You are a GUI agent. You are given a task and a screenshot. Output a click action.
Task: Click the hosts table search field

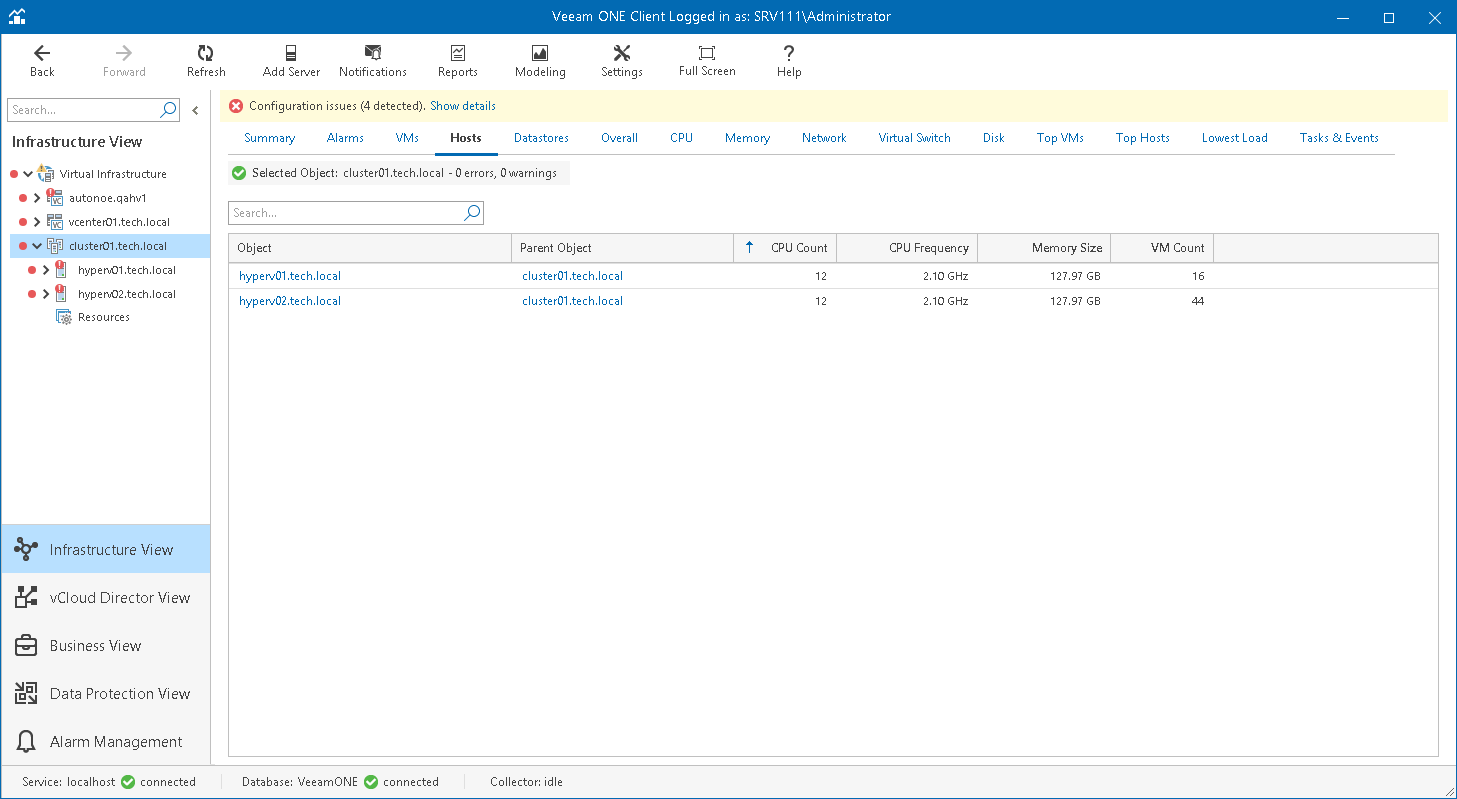(345, 213)
